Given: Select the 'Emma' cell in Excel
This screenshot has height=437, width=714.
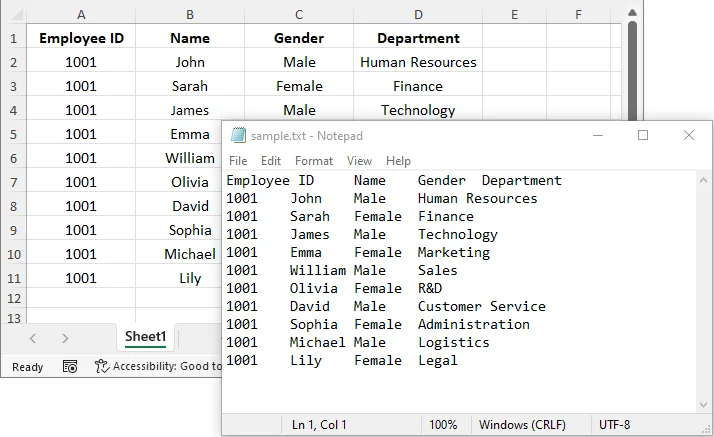Looking at the screenshot, I should (178, 134).
